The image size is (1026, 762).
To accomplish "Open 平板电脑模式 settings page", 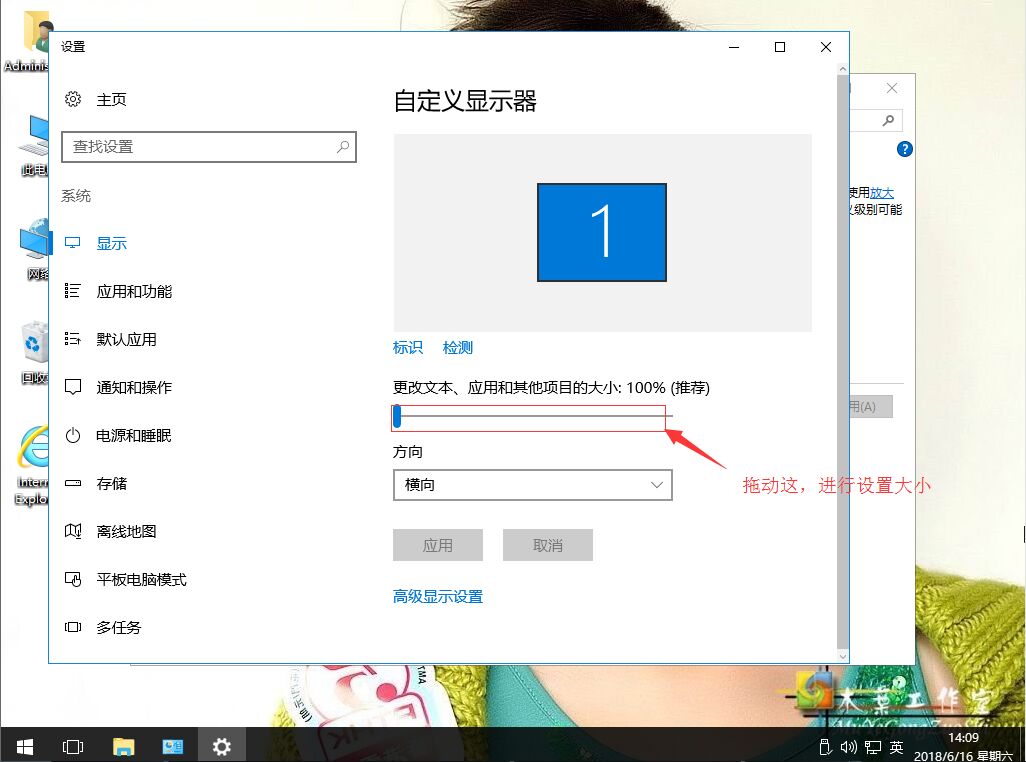I will (x=141, y=579).
